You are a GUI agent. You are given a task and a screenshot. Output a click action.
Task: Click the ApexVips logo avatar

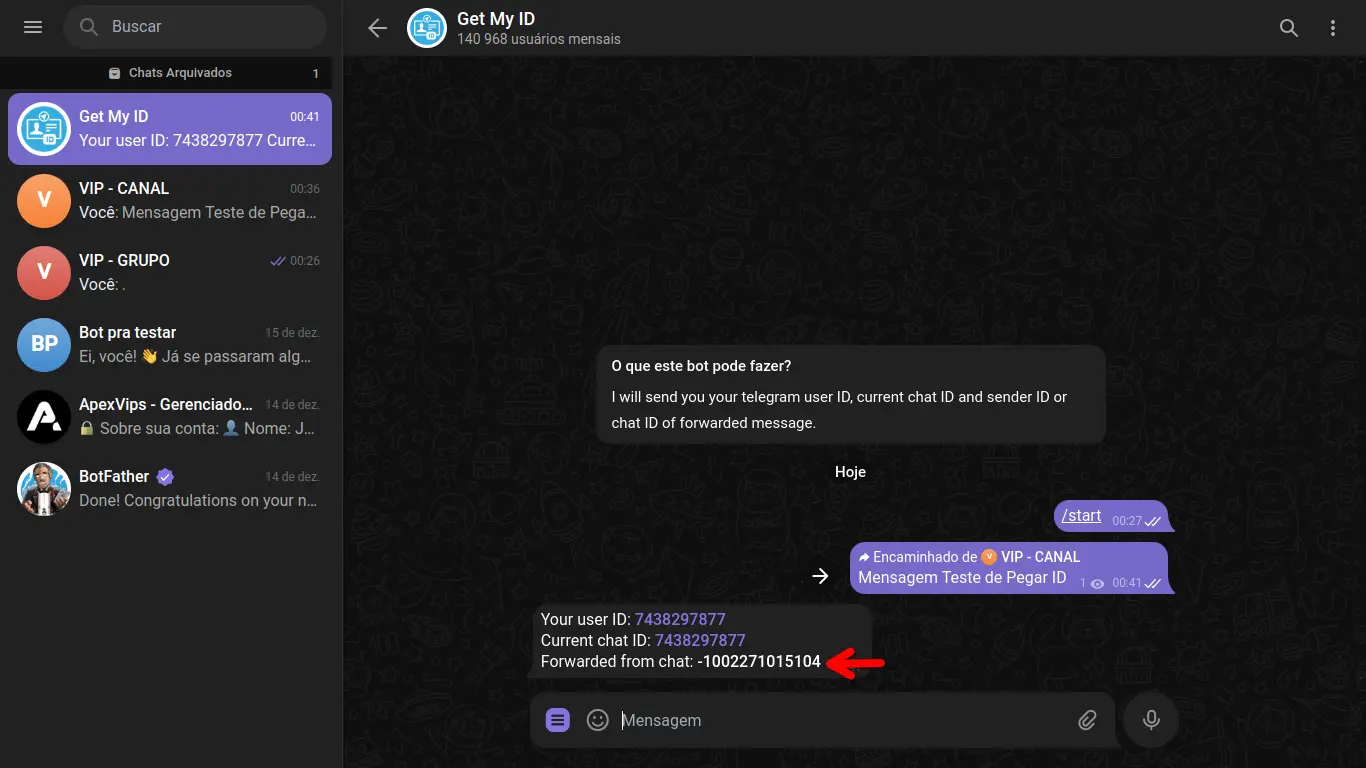pyautogui.click(x=44, y=417)
